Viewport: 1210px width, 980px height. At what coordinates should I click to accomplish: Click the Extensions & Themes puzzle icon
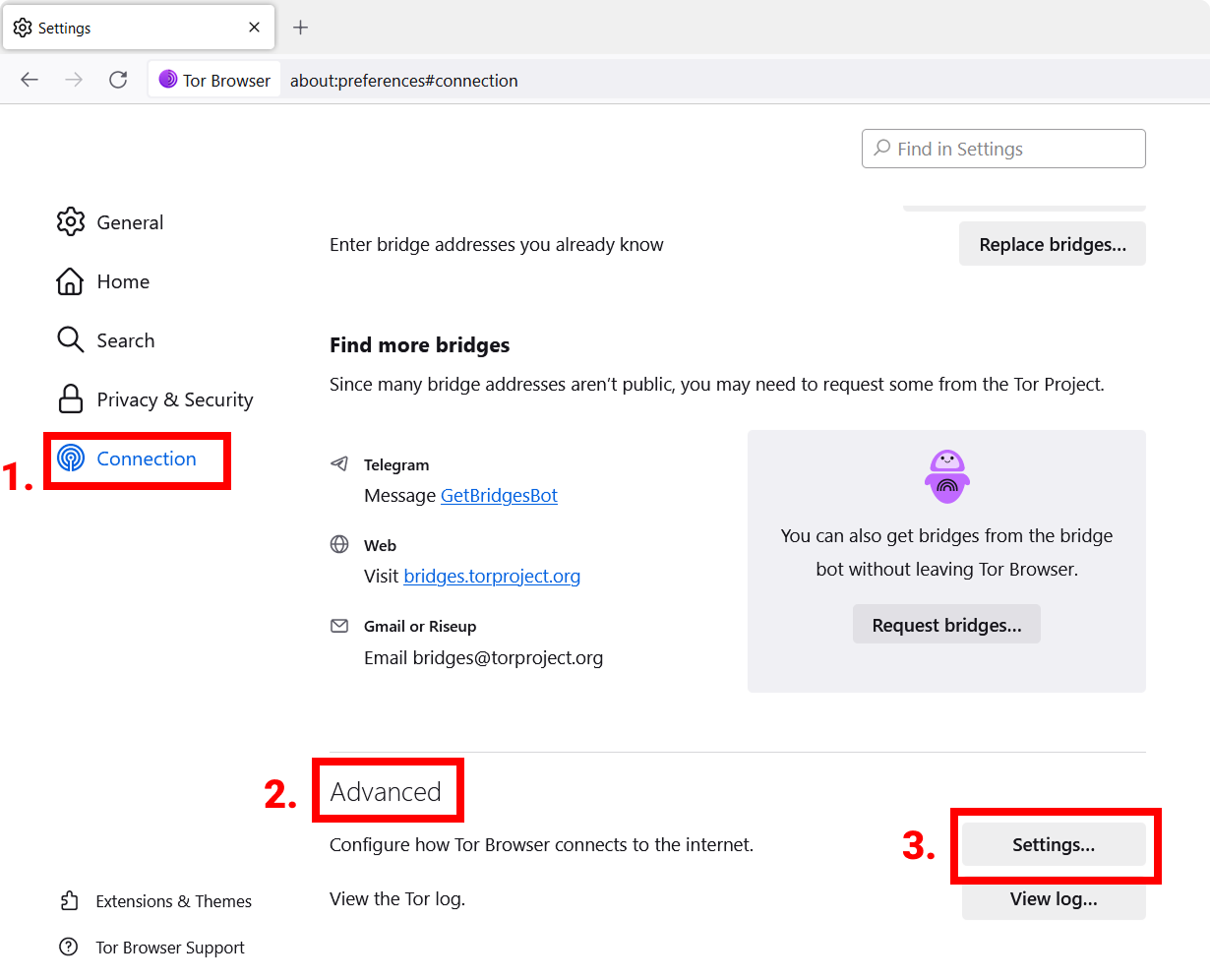69,901
